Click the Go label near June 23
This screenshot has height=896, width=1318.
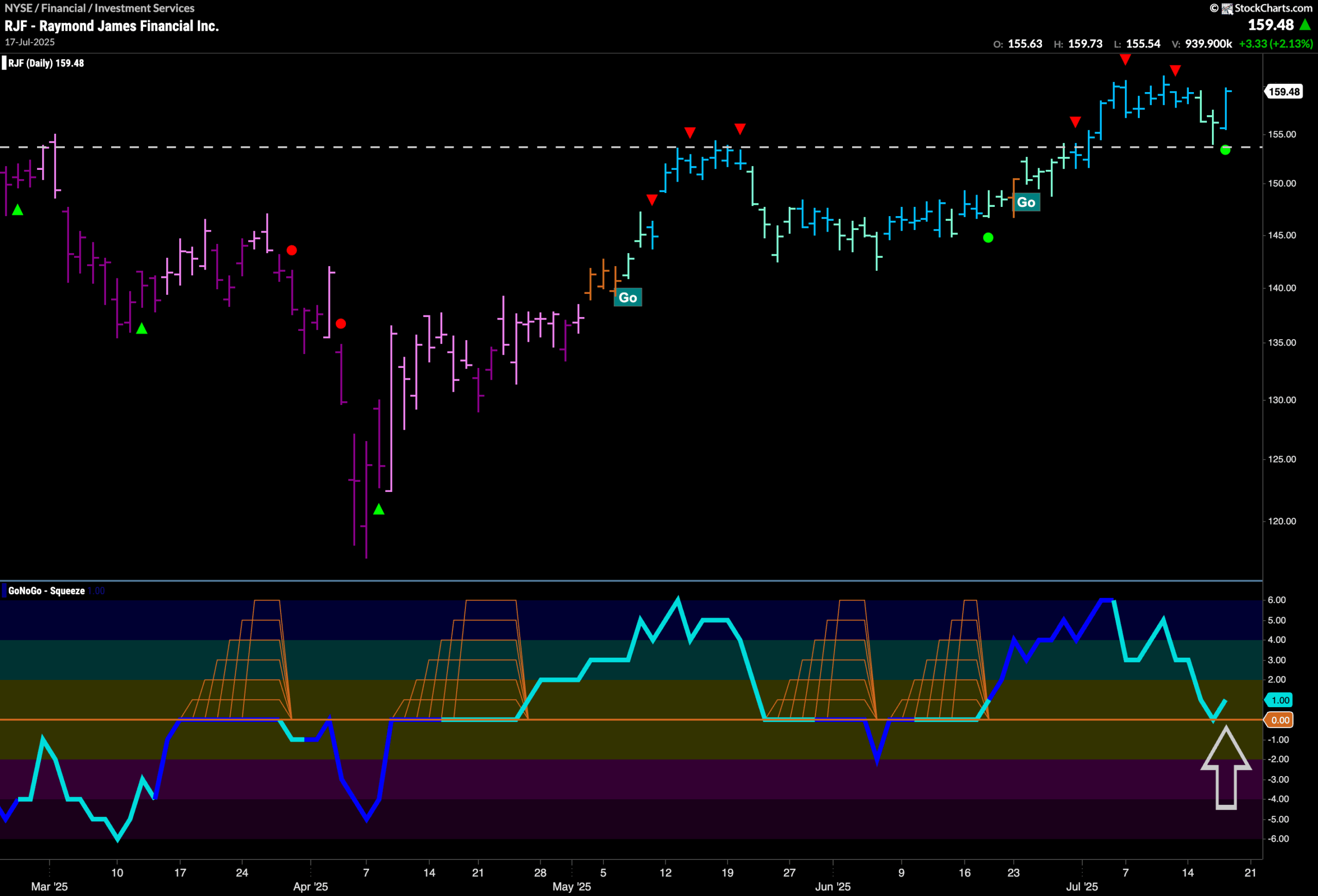[1026, 202]
